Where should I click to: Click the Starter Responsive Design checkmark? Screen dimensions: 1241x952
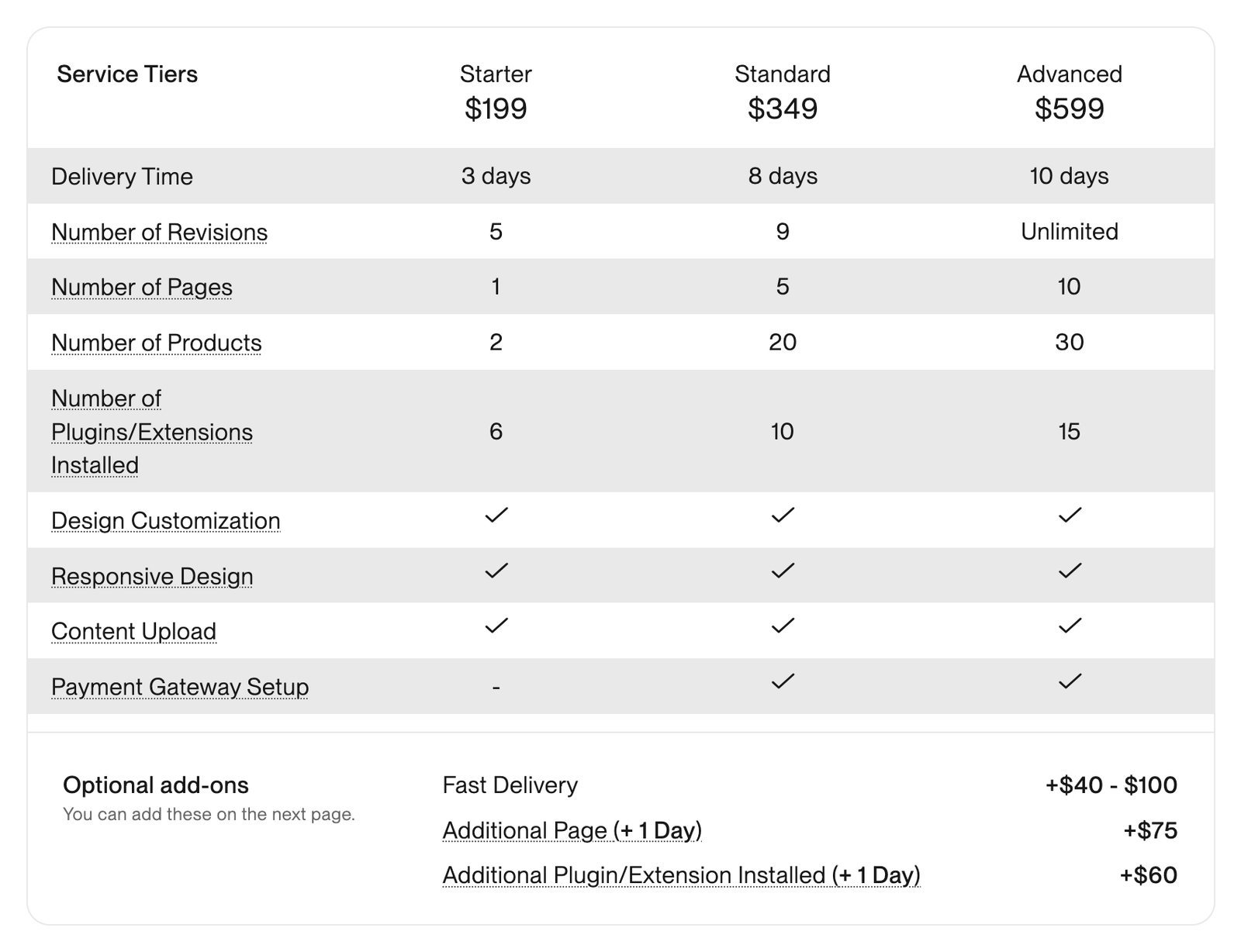click(x=496, y=571)
